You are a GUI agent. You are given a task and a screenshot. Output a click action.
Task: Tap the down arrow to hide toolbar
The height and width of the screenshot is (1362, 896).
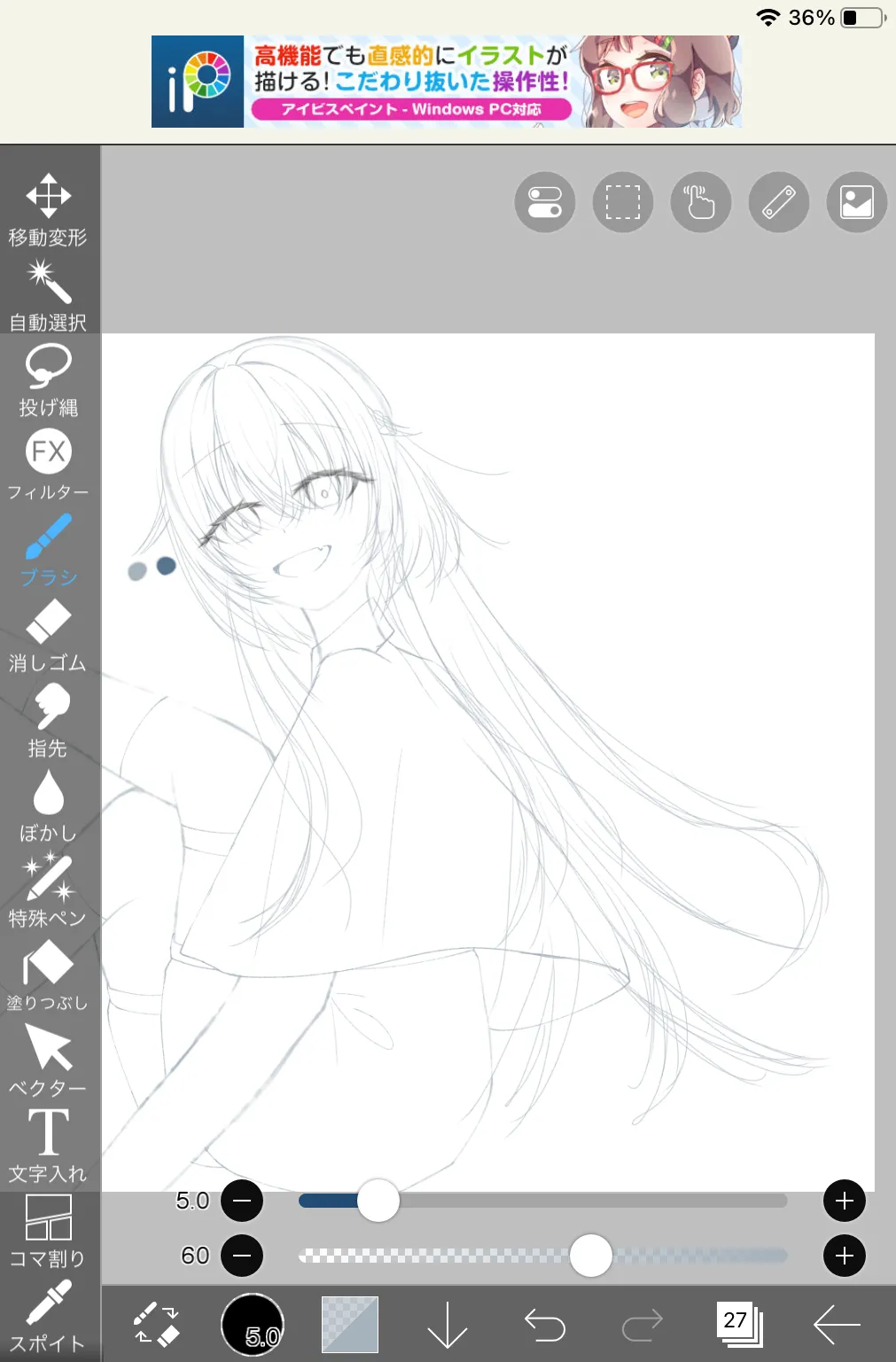[448, 1325]
